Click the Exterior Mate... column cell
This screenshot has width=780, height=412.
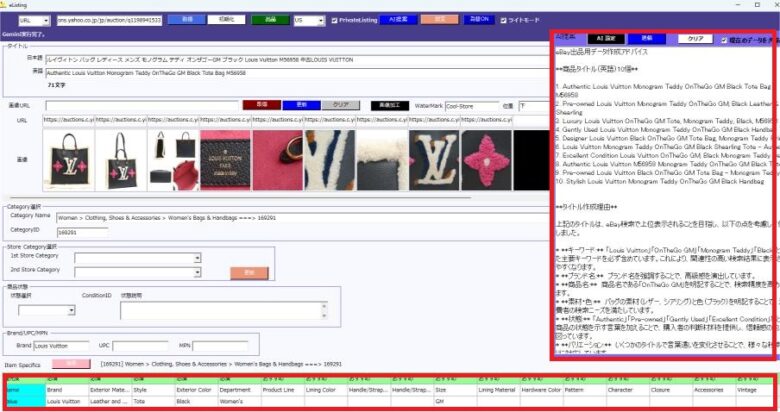[110, 390]
